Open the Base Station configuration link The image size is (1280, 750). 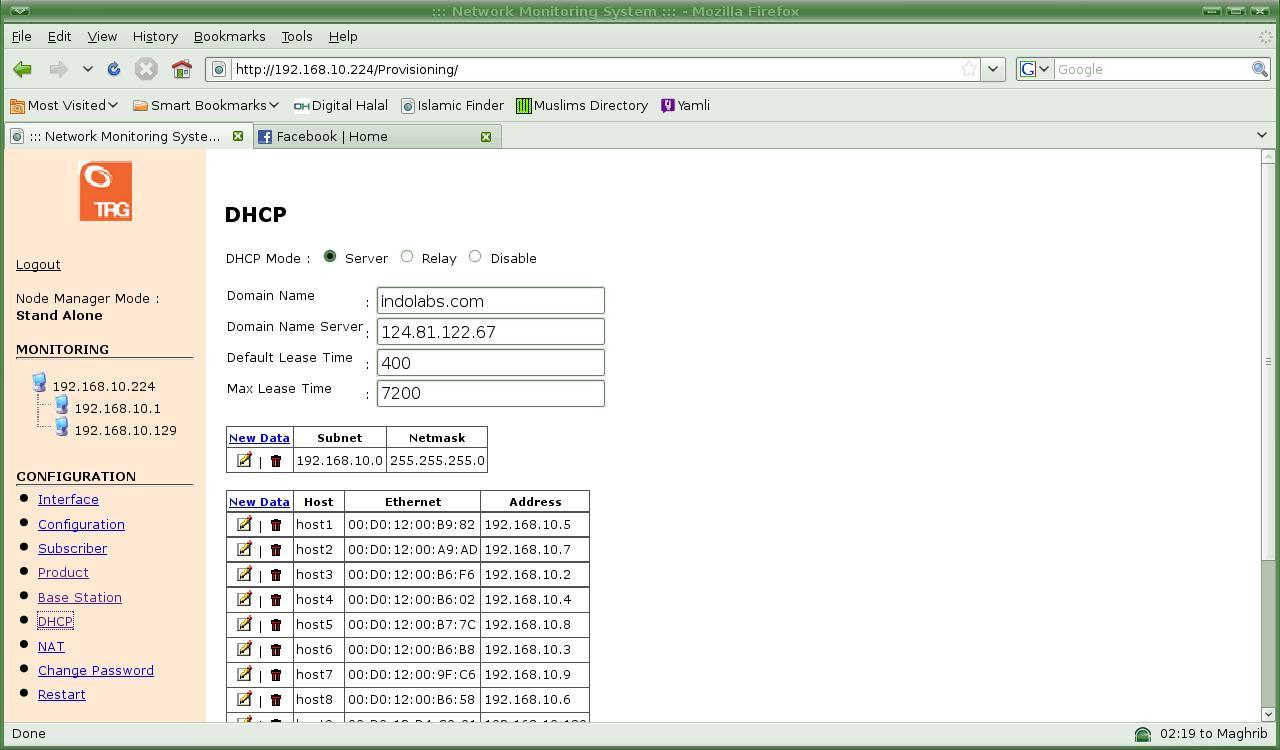click(x=79, y=597)
